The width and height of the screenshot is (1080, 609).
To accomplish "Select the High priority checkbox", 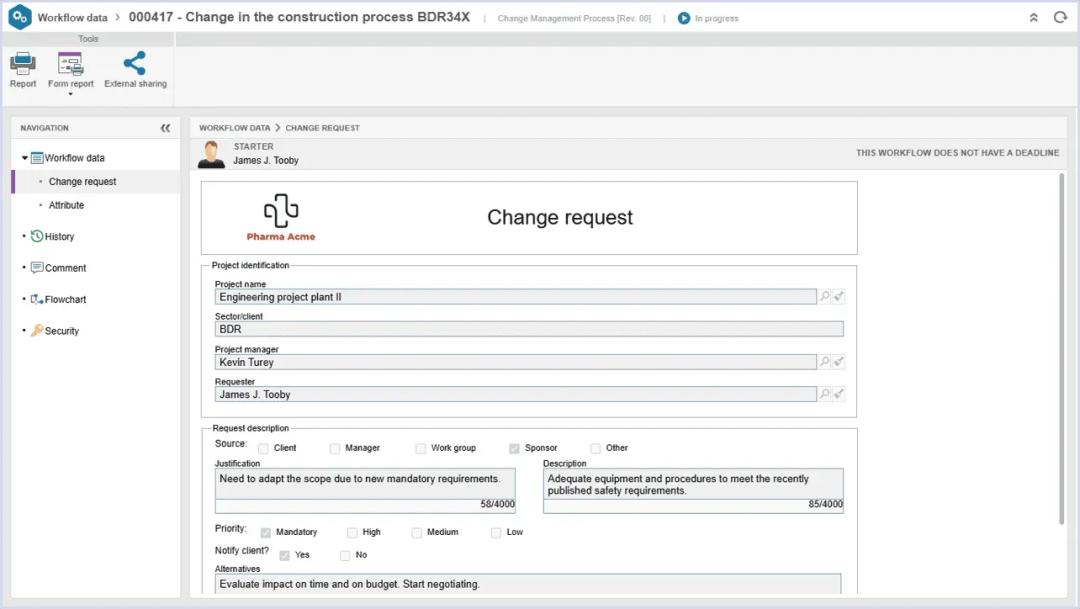I will coord(352,532).
